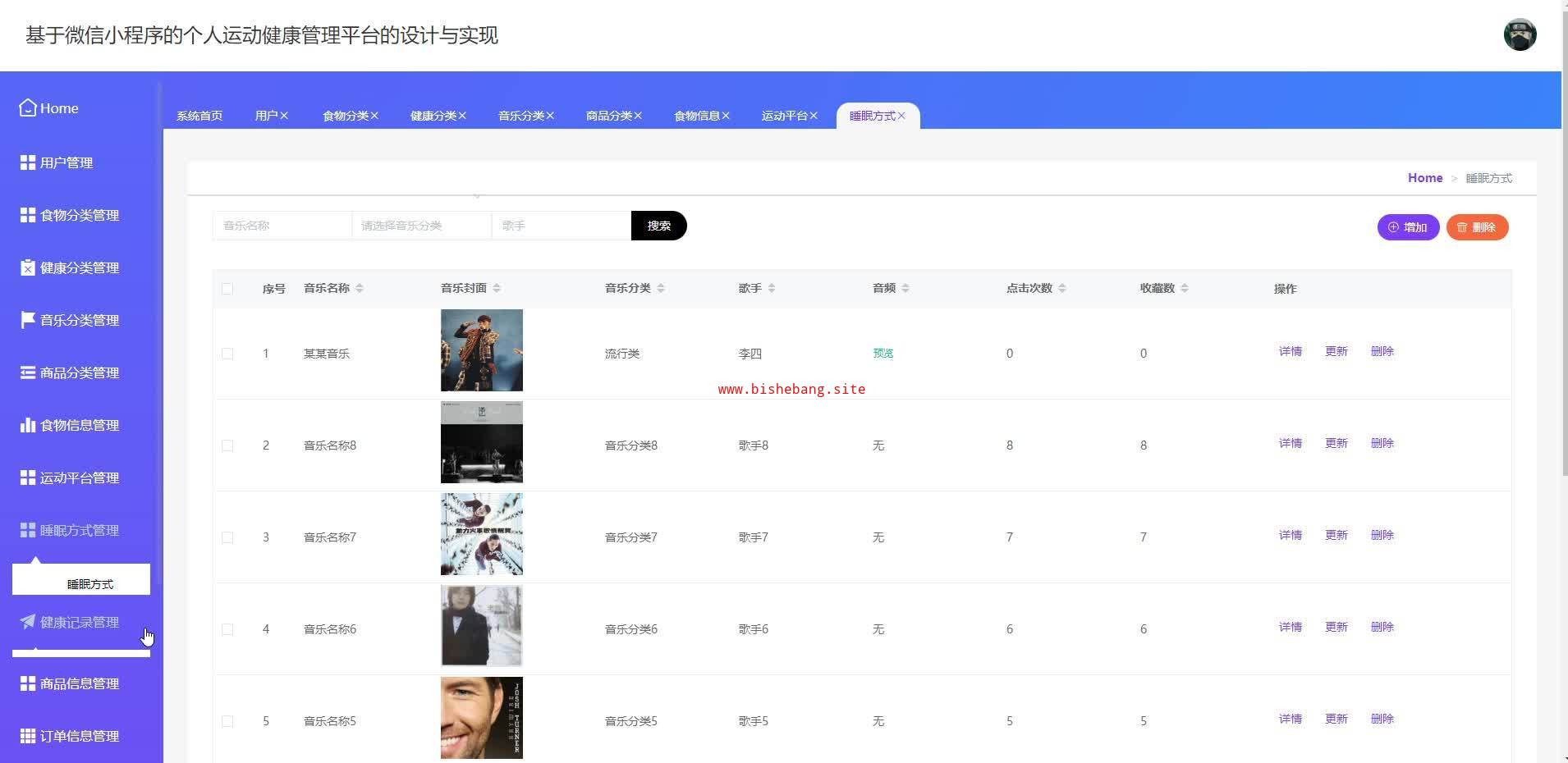Viewport: 1568px width, 763px height.
Task: Open the user avatar in the header
Action: click(1520, 35)
